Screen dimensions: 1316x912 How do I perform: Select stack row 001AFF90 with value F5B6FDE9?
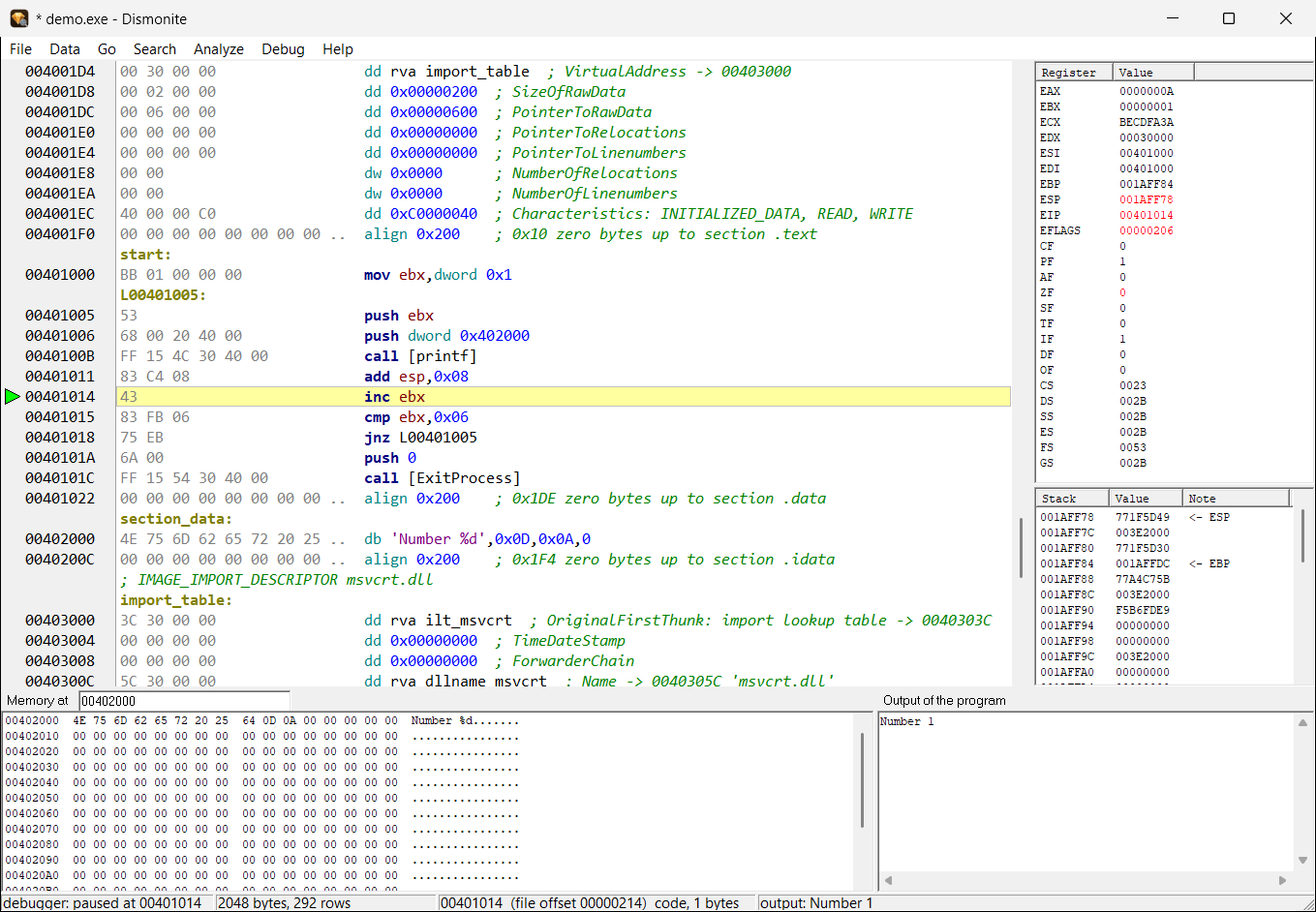[1165, 610]
